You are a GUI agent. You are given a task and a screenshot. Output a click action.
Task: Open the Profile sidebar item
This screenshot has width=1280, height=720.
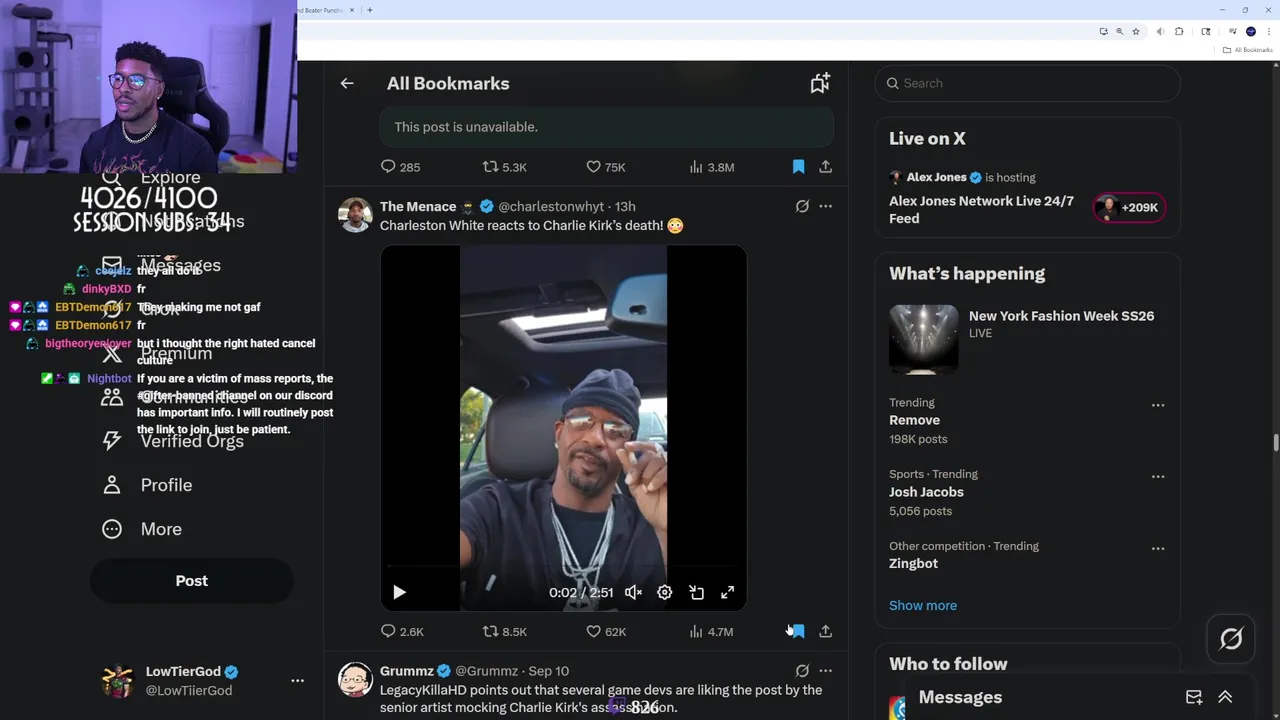pyautogui.click(x=147, y=485)
